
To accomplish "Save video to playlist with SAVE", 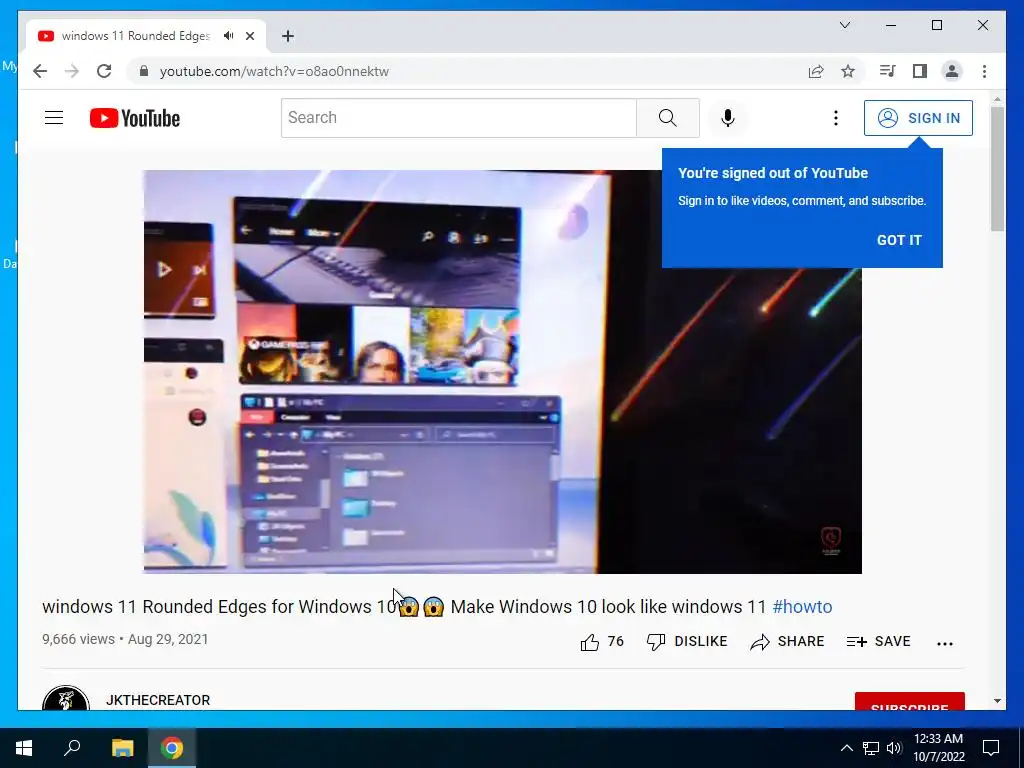I will [878, 642].
